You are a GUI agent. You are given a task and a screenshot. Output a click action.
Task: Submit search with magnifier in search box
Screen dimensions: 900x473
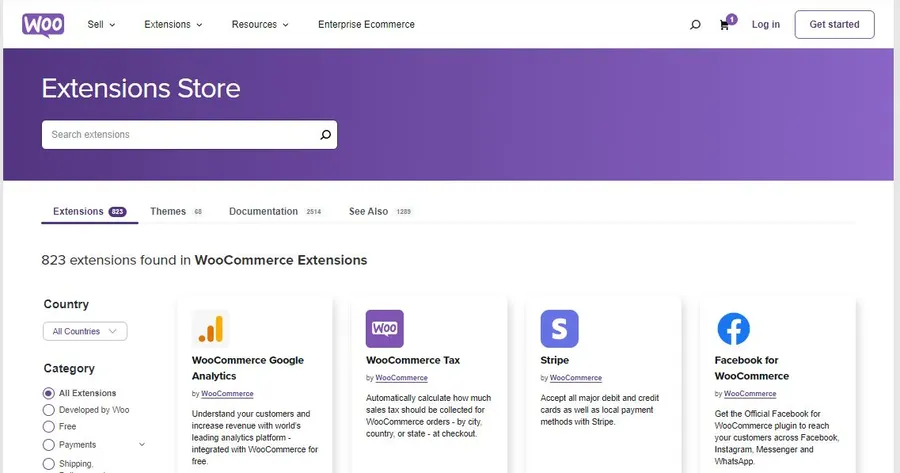point(325,135)
